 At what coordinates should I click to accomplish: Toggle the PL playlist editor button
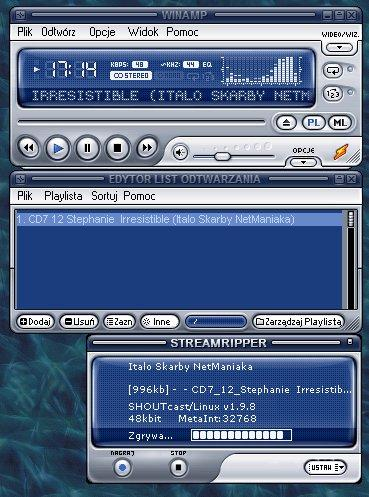pyautogui.click(x=313, y=123)
